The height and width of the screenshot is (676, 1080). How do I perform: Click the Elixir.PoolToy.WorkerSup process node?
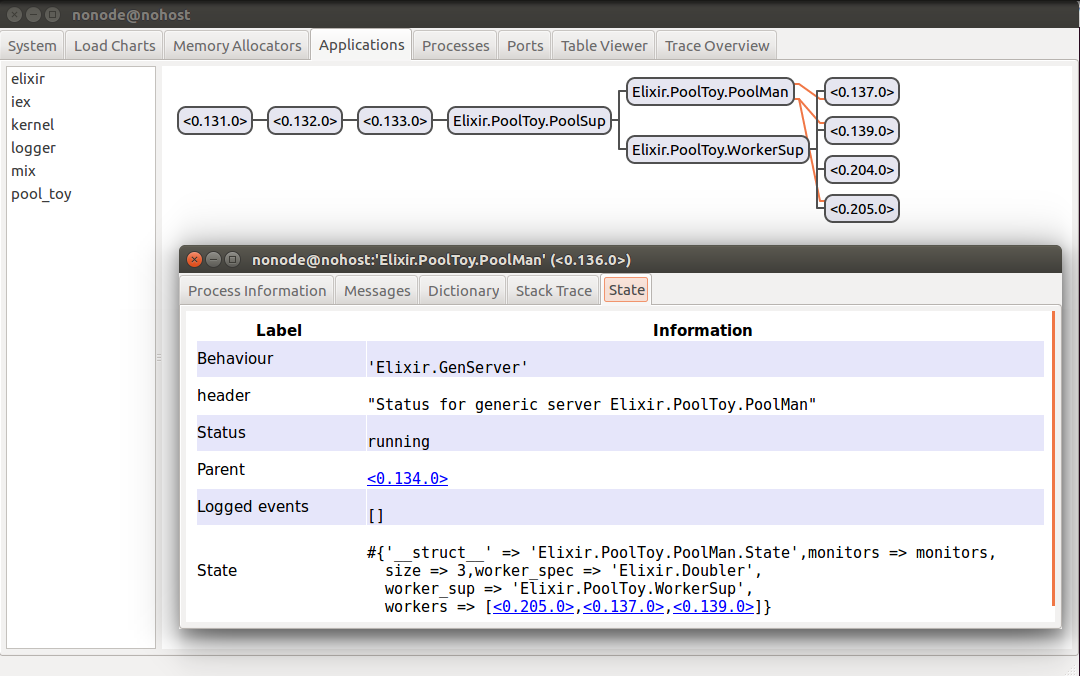[x=718, y=150]
